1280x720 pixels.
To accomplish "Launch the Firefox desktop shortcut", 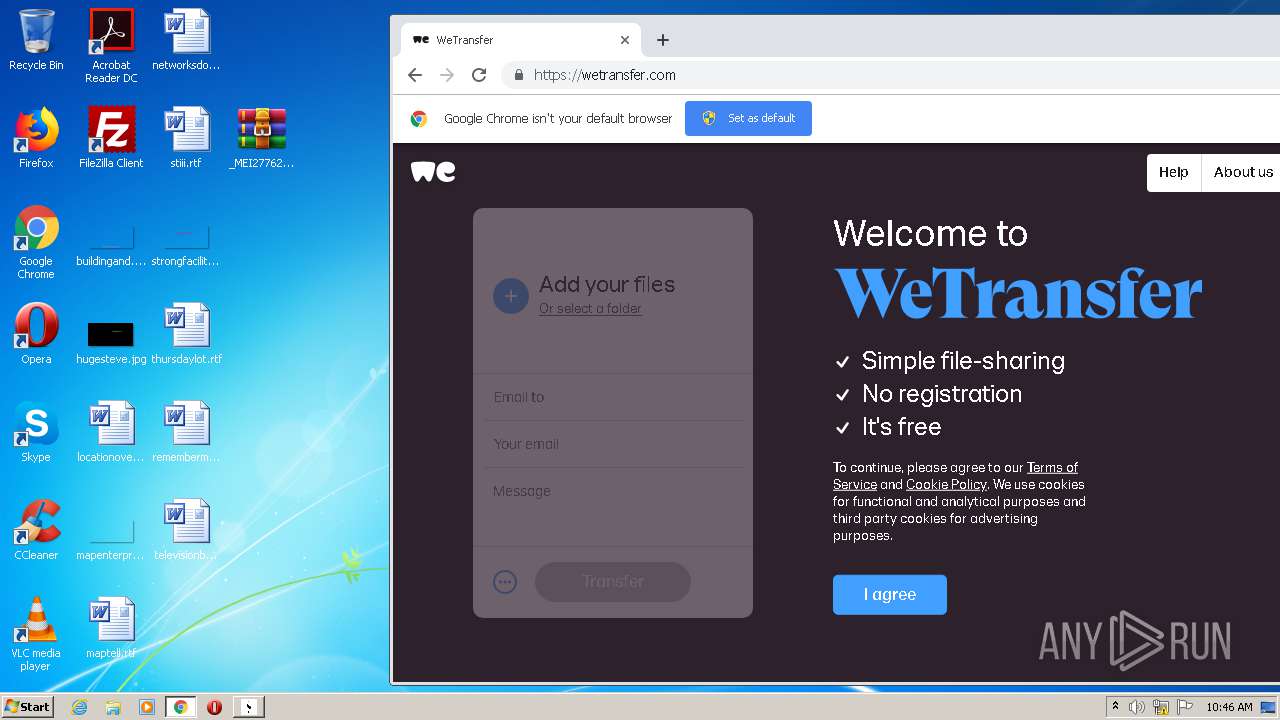I will click(36, 138).
